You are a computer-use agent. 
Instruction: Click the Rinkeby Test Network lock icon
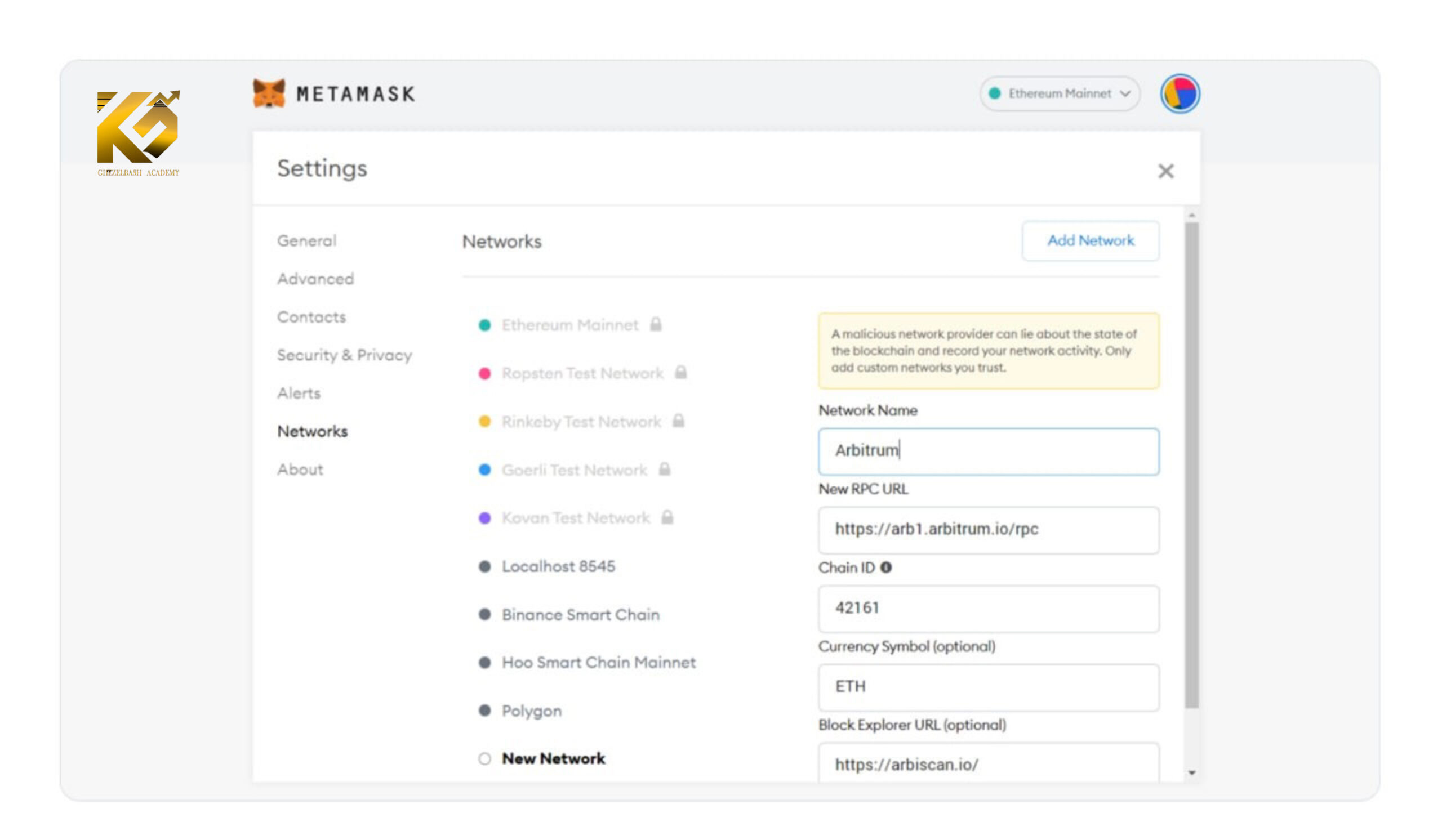(678, 421)
